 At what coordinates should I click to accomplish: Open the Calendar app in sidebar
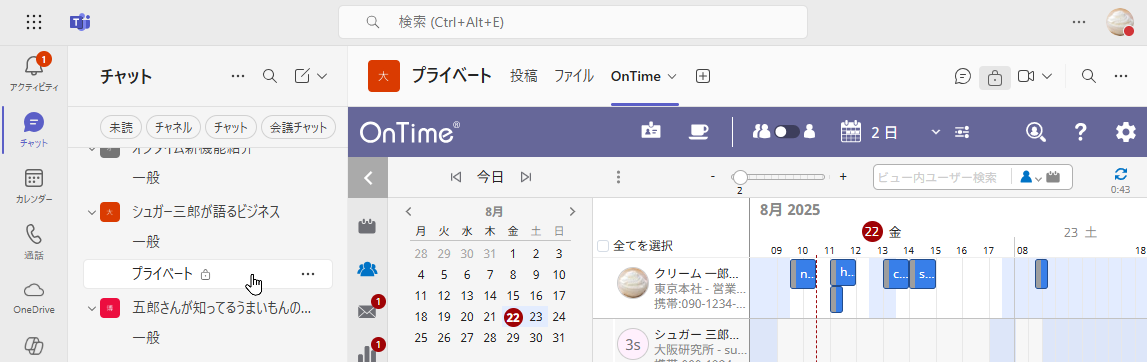34,185
